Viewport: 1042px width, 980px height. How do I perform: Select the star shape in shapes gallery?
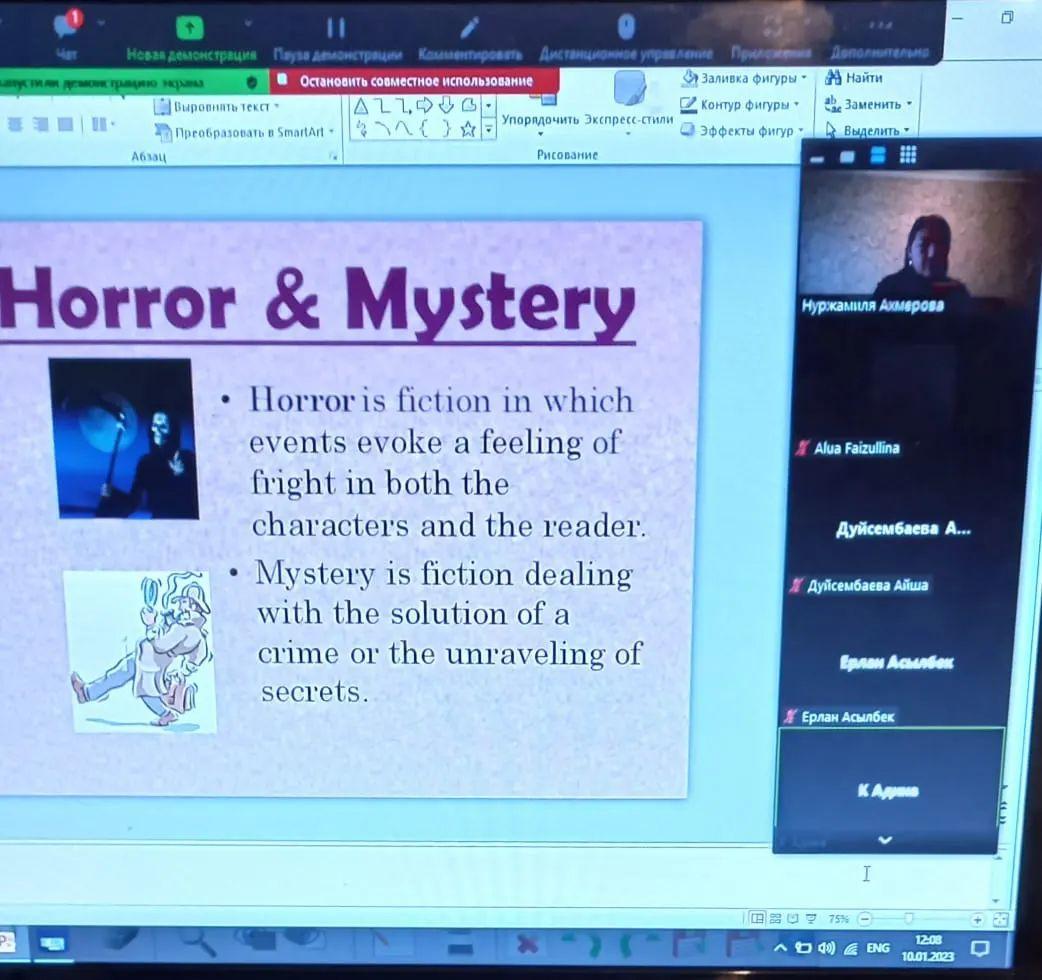tap(467, 129)
